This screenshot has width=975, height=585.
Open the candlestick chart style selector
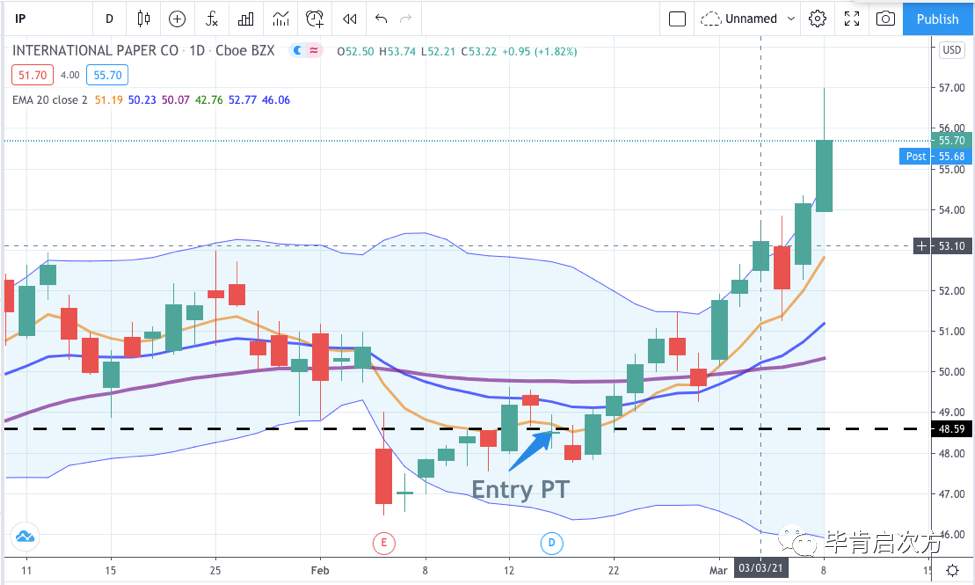[144, 19]
